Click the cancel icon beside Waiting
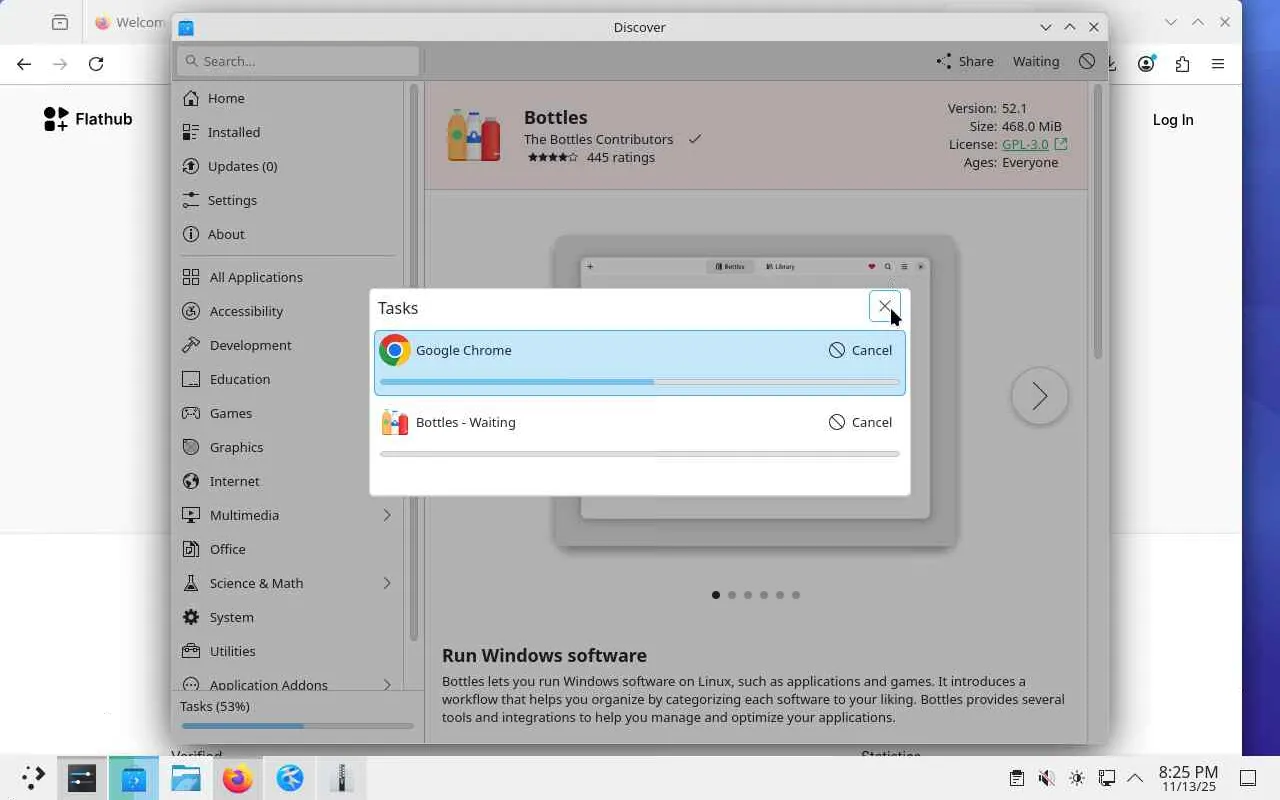The width and height of the screenshot is (1280, 800). click(x=1087, y=61)
